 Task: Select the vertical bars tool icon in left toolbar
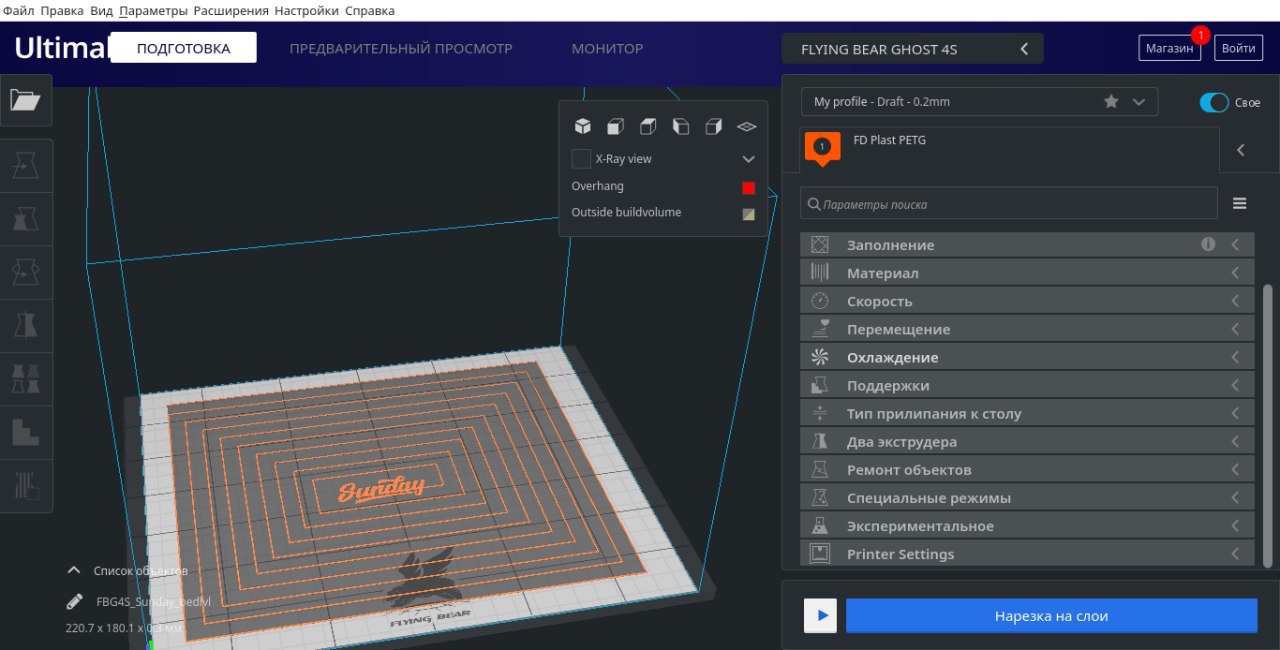pos(25,485)
